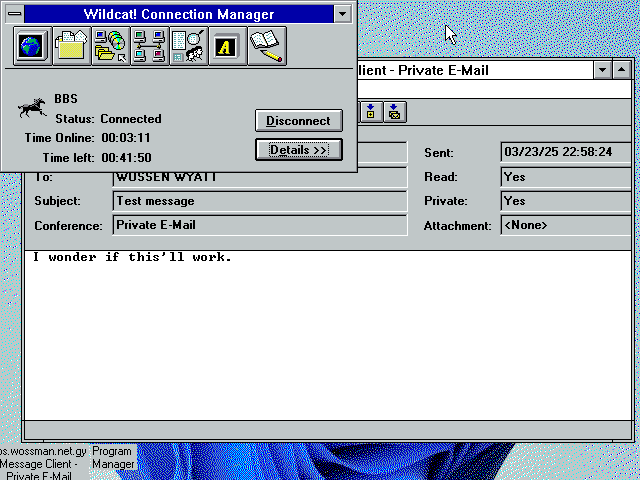
Task: Select the Program Manager desktop icon label
Action: [x=113, y=458]
